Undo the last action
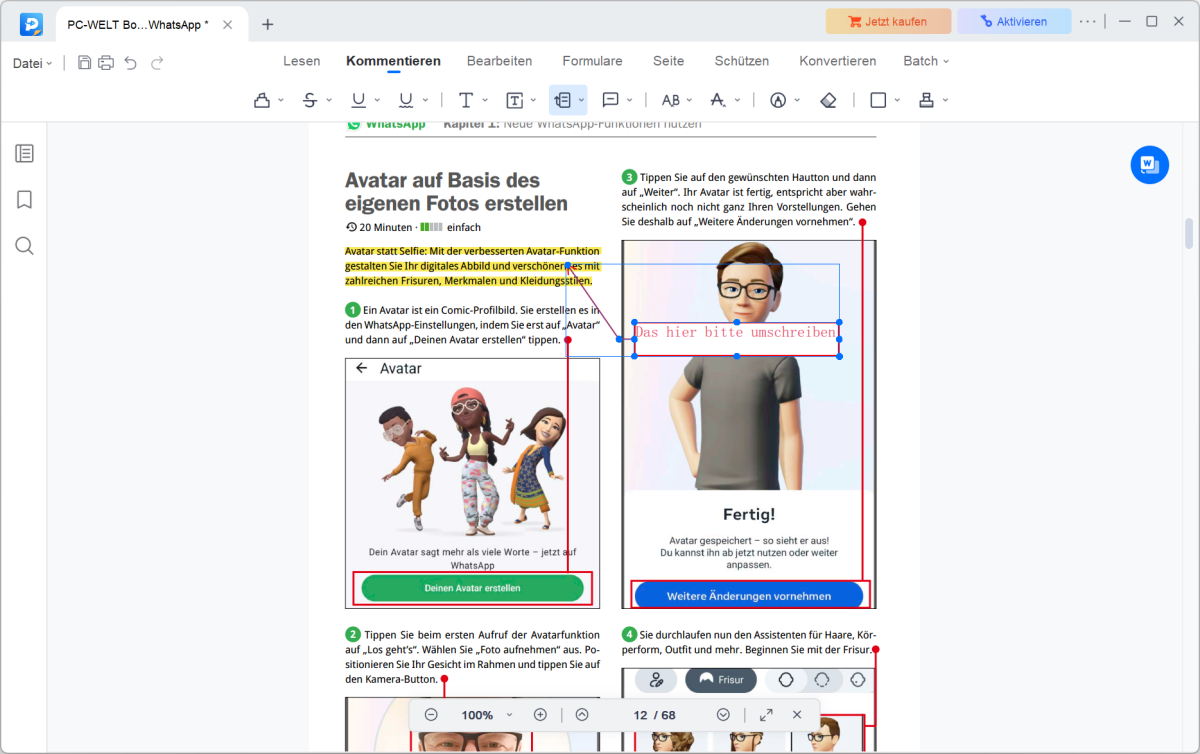This screenshot has height=754, width=1200. click(131, 62)
